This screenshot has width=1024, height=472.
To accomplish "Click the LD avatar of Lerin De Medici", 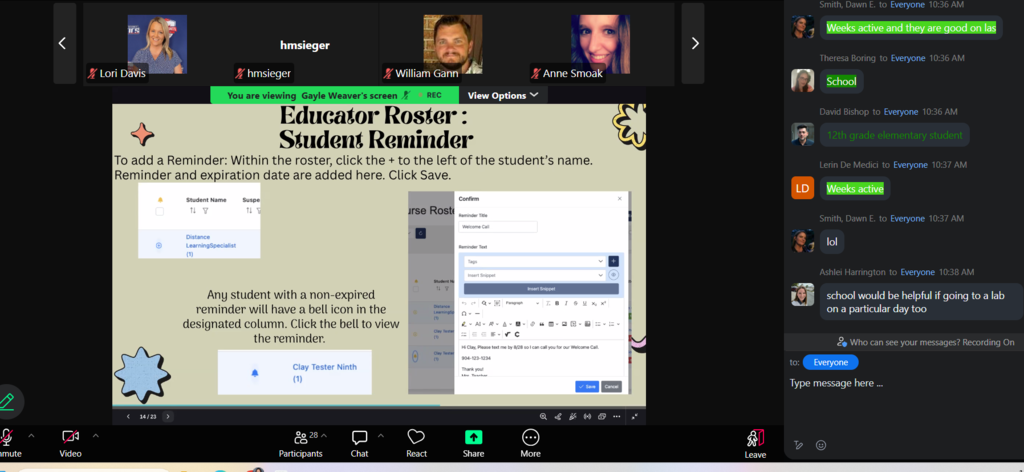I will point(803,188).
